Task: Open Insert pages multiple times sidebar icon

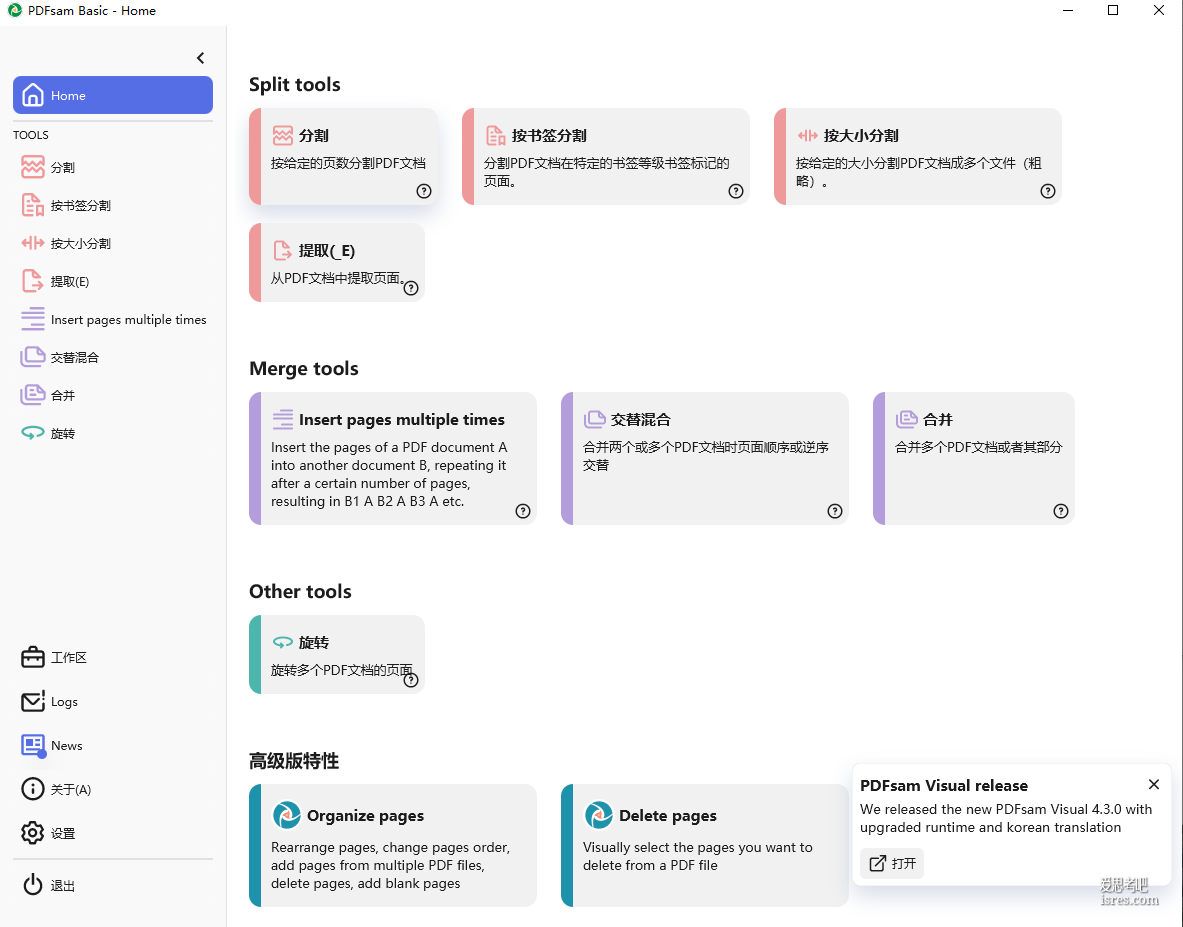Action: pyautogui.click(x=32, y=319)
